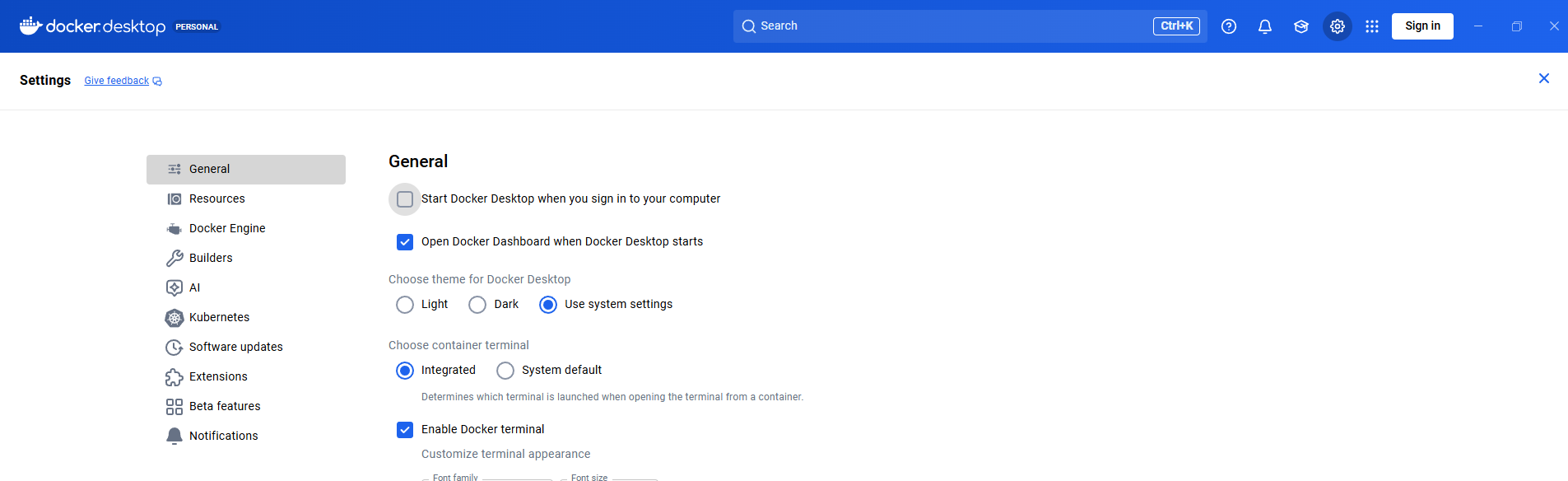Restore down the Docker Desktop window
The width and height of the screenshot is (1568, 481).
tap(1516, 26)
